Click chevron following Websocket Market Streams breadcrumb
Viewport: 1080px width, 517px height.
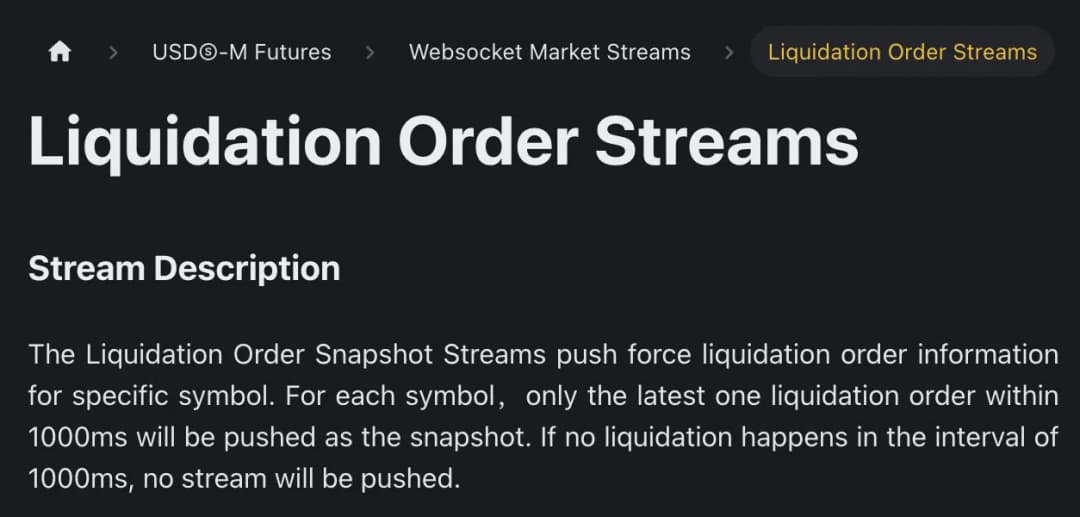729,52
